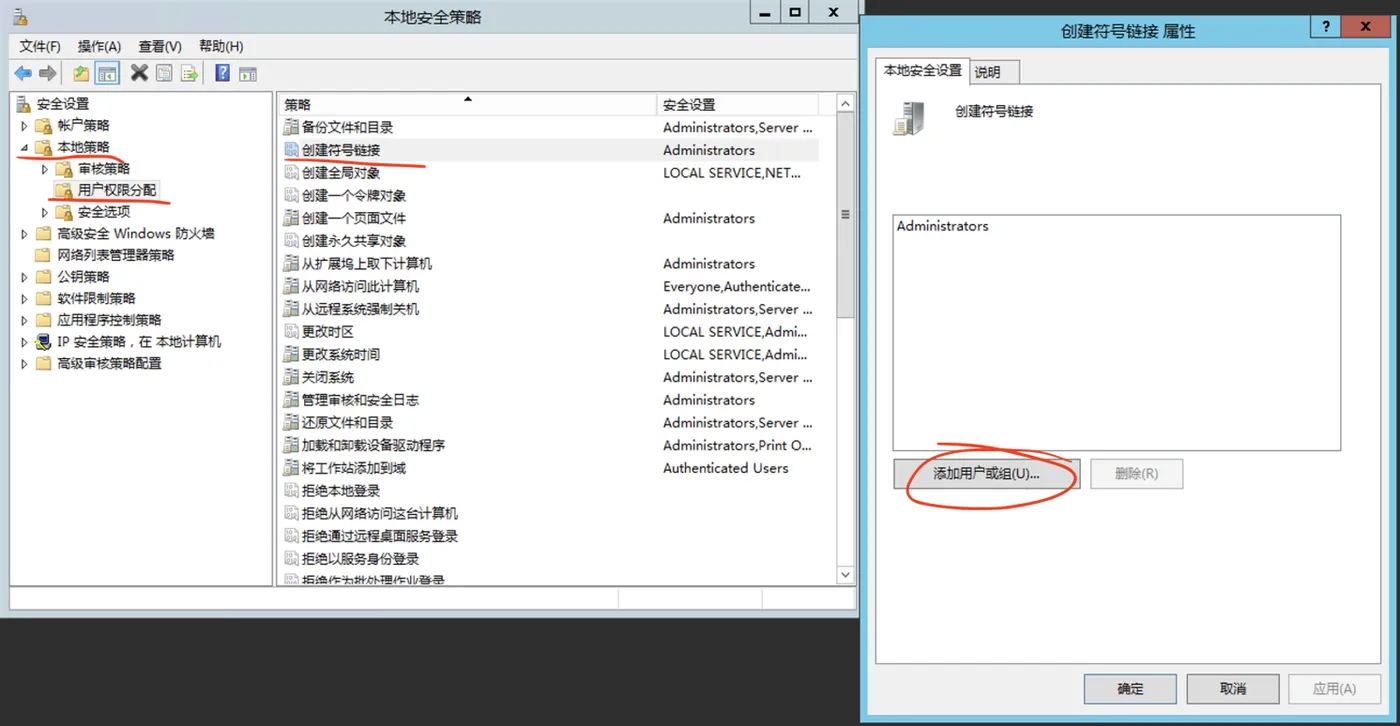Image resolution: width=1400 pixels, height=726 pixels.
Task: Select the 更改系统时间 policy row
Action: click(x=549, y=354)
